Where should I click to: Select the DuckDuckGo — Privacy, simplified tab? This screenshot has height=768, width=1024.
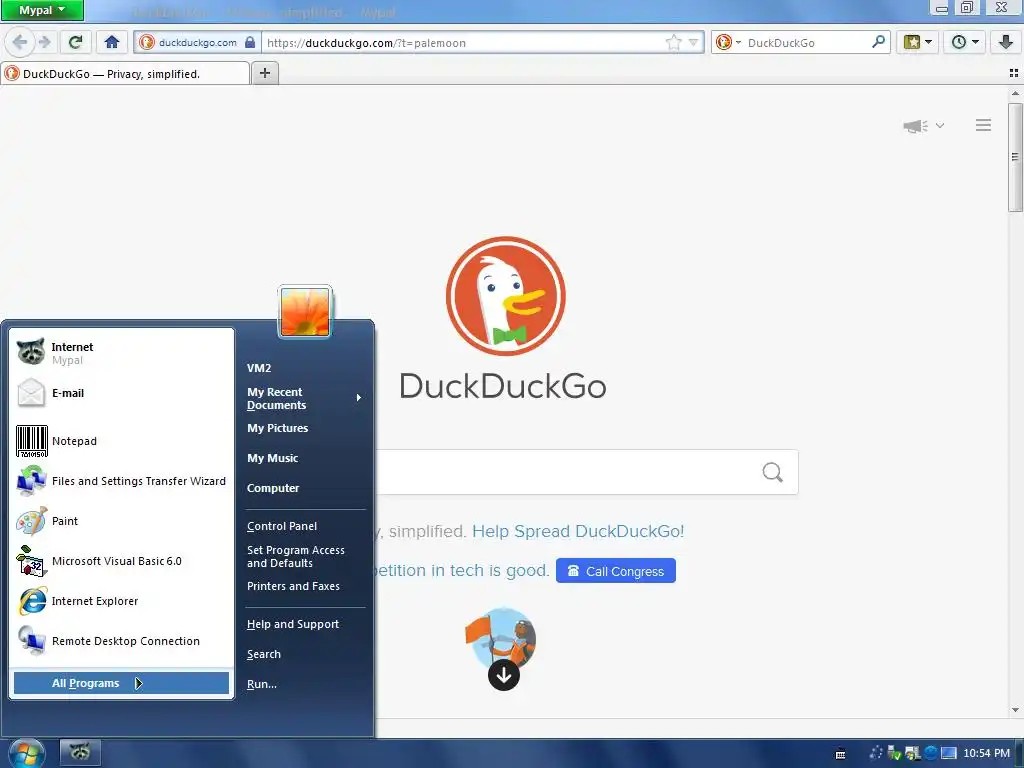click(125, 74)
